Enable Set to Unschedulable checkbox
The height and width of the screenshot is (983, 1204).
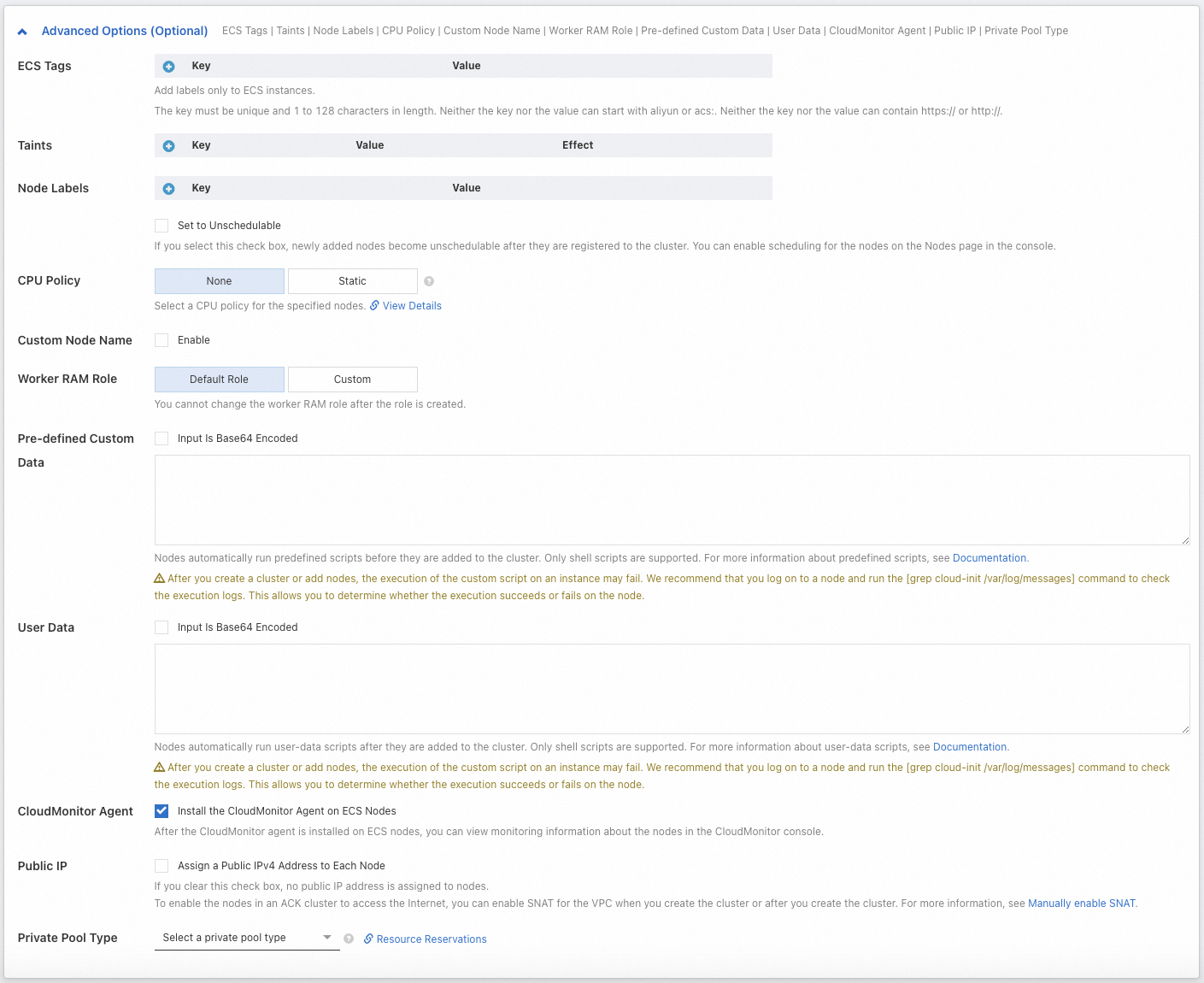pyautogui.click(x=162, y=226)
